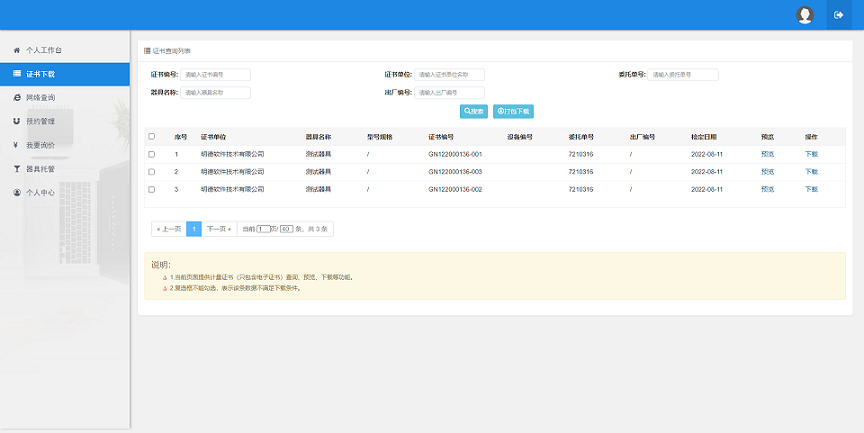Open 个人中心 in the sidebar
The image size is (864, 433).
click(x=43, y=193)
